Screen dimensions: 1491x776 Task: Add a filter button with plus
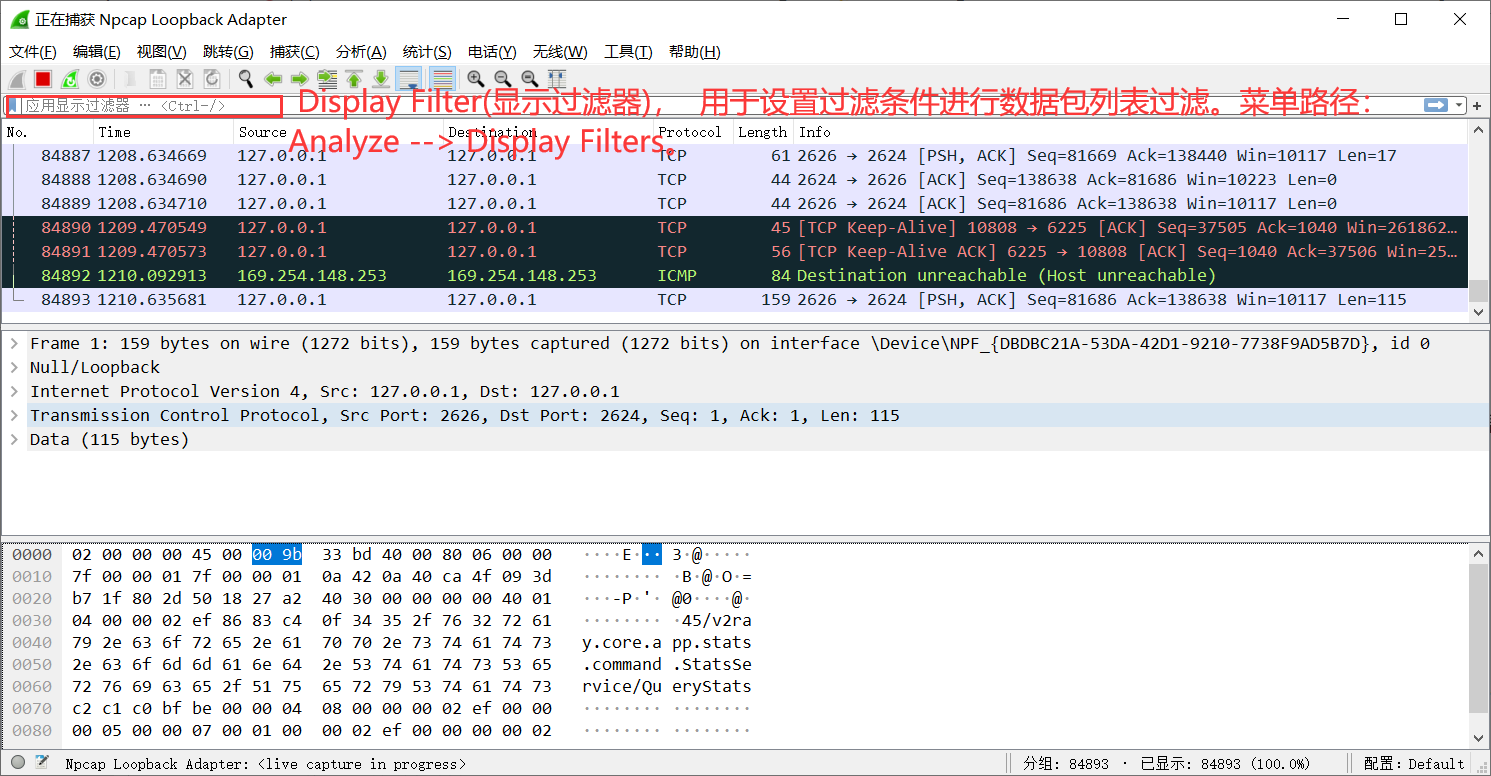click(x=1478, y=105)
